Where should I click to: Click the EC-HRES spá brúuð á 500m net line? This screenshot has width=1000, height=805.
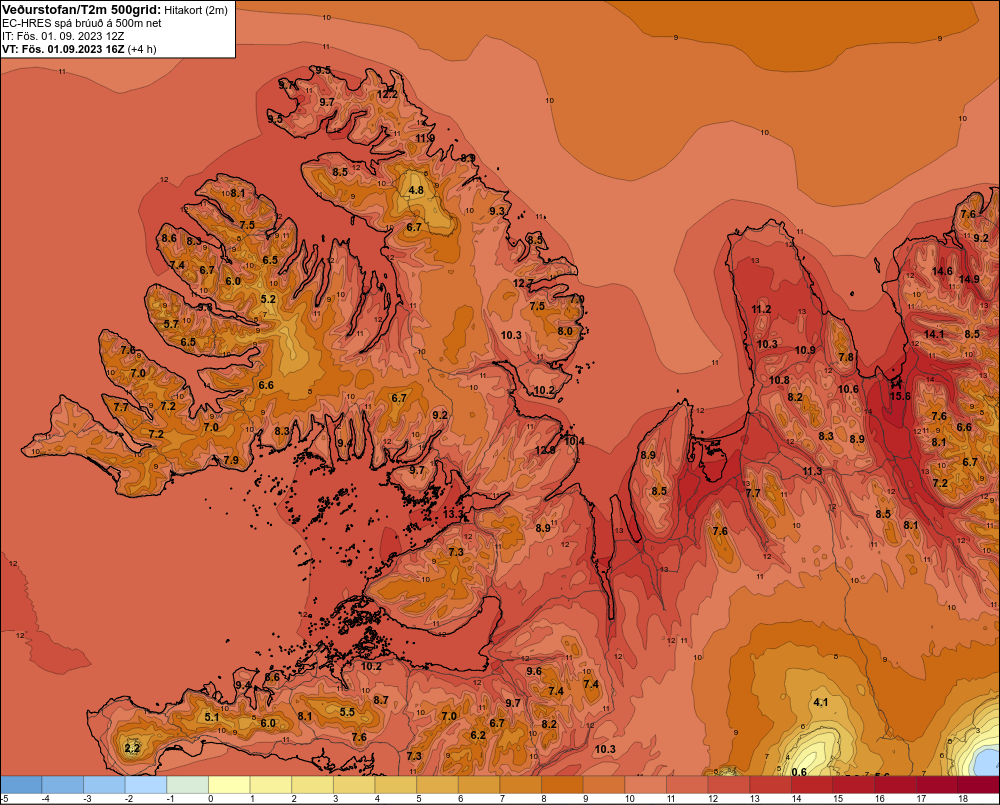click(82, 24)
